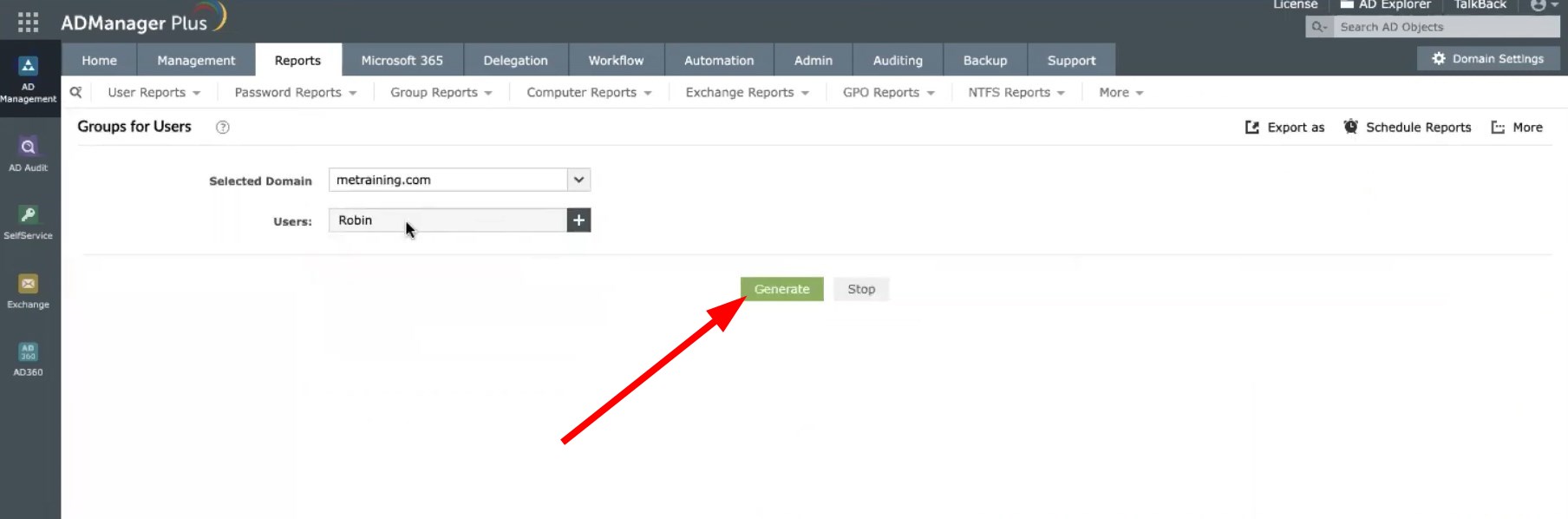Click the report search magnifier icon
The image size is (1568, 519).
pos(76,92)
